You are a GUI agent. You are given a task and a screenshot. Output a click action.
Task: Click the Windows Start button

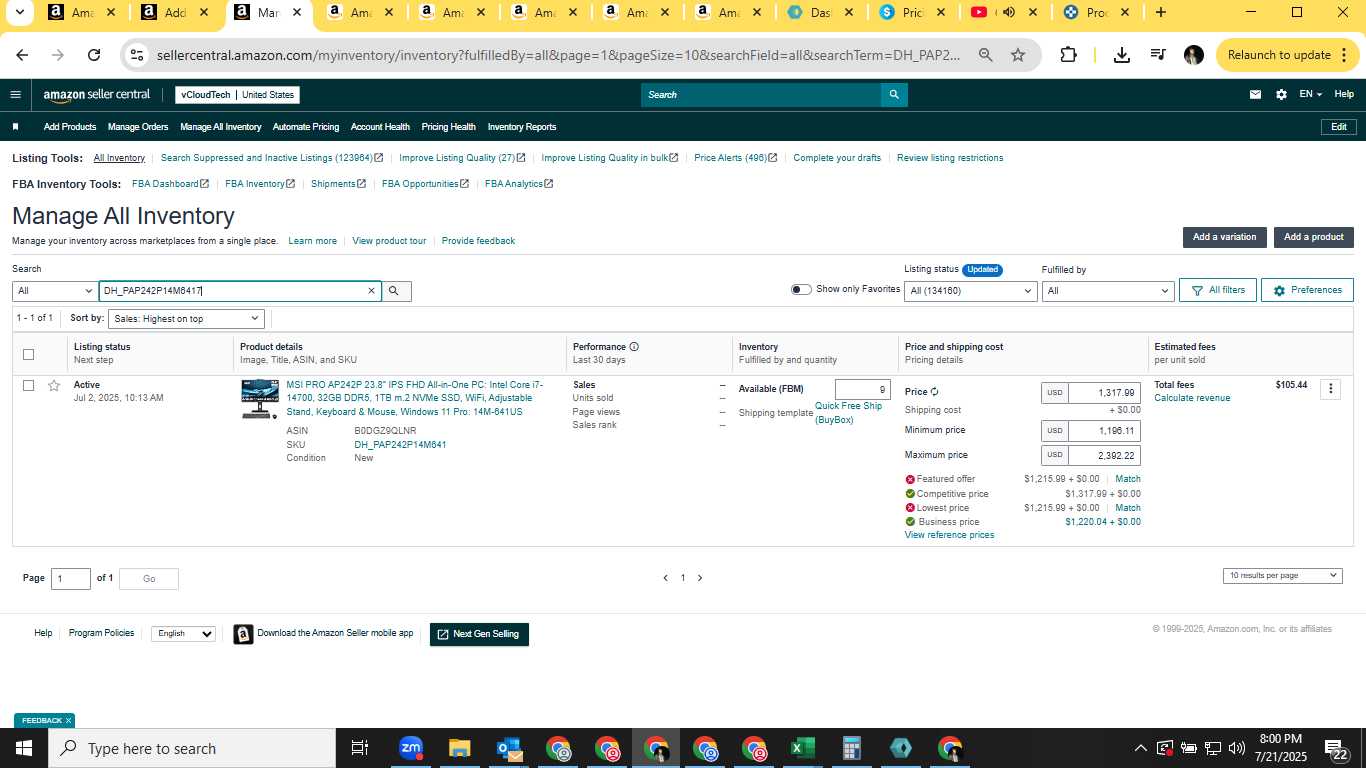[x=24, y=748]
